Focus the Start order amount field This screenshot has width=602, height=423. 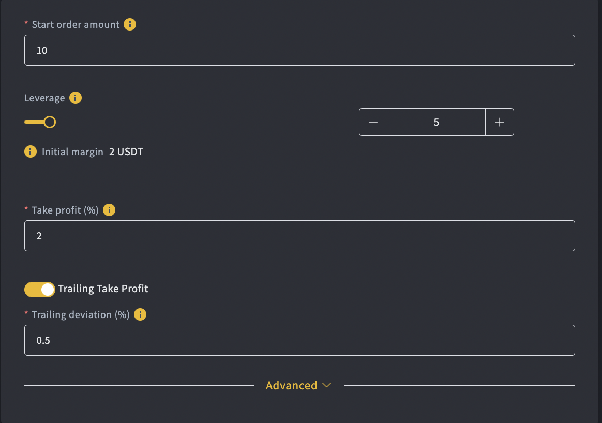point(299,50)
